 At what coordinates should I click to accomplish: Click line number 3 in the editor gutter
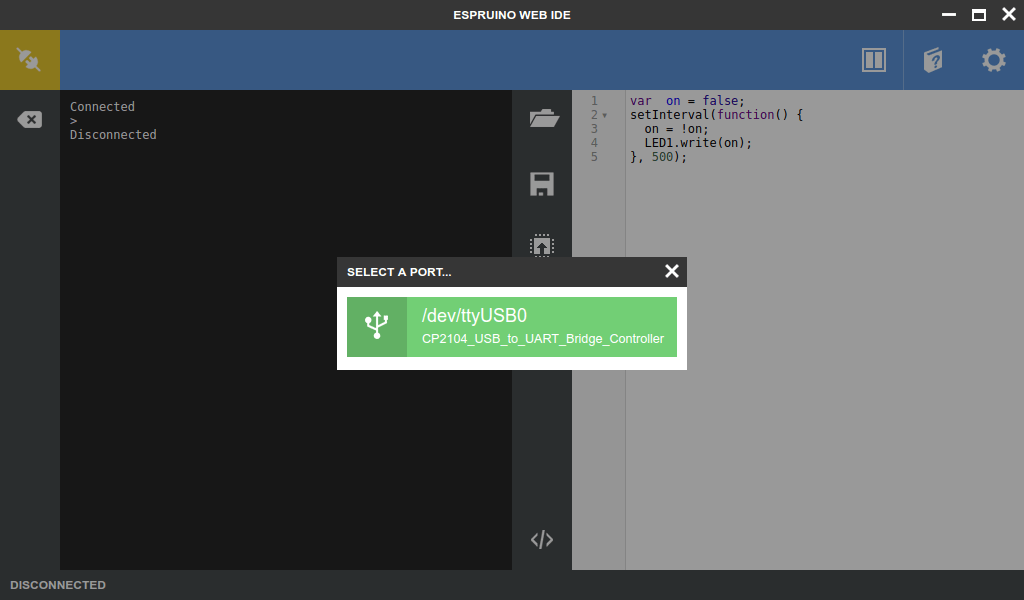pyautogui.click(x=595, y=128)
